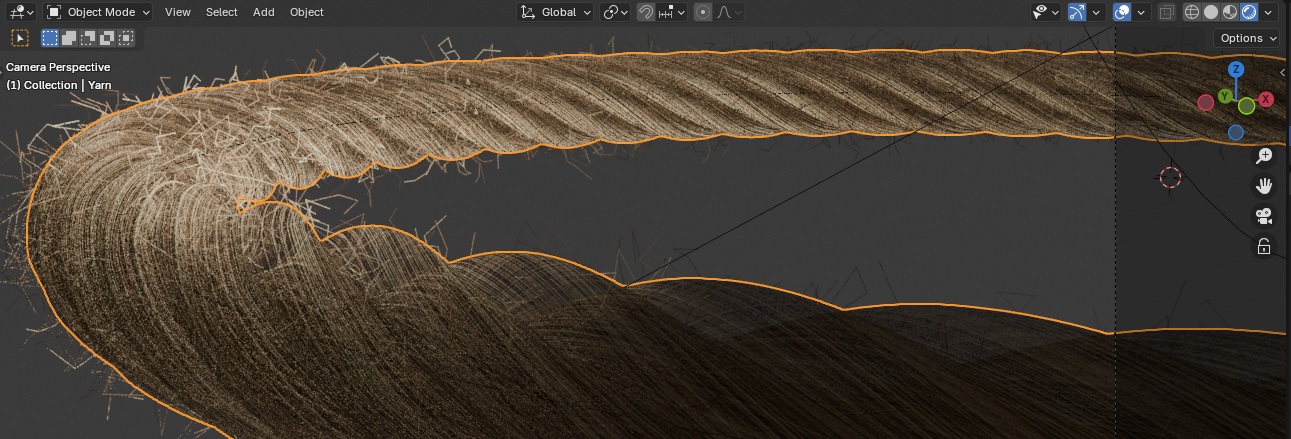This screenshot has width=1291, height=439.
Task: Toggle X-Ray mode
Action: (1166, 12)
